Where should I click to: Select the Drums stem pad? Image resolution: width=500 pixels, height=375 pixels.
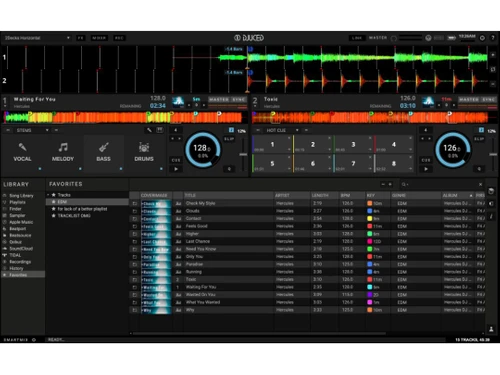point(144,153)
